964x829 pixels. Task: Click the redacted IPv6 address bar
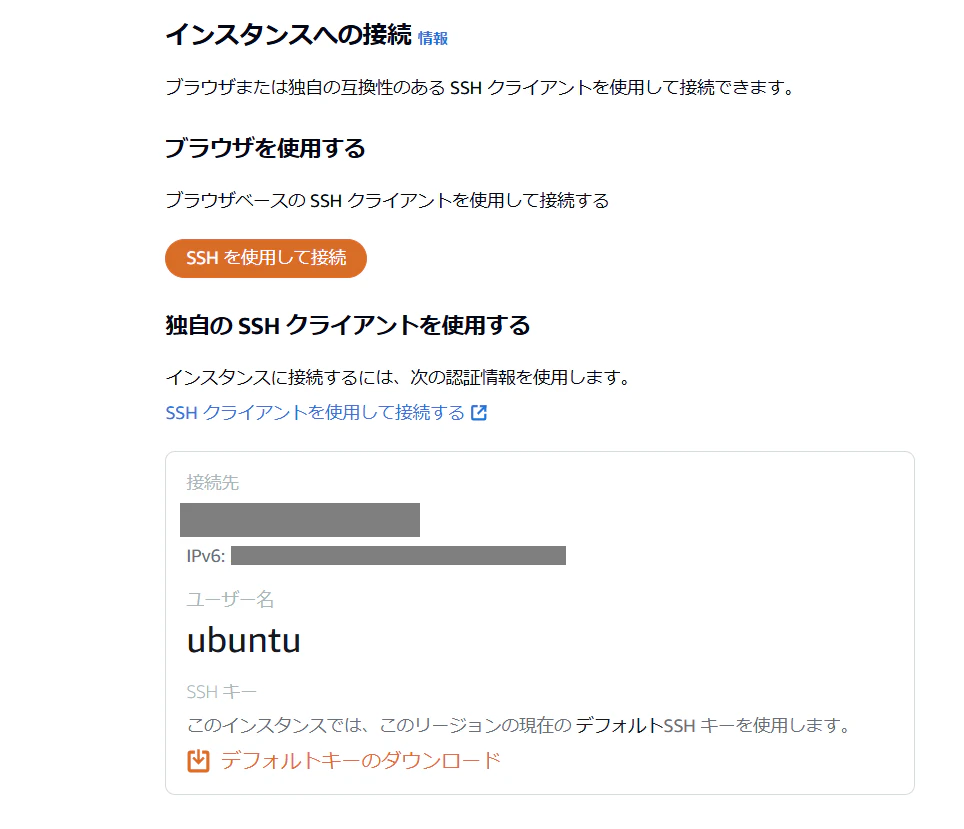coord(398,556)
